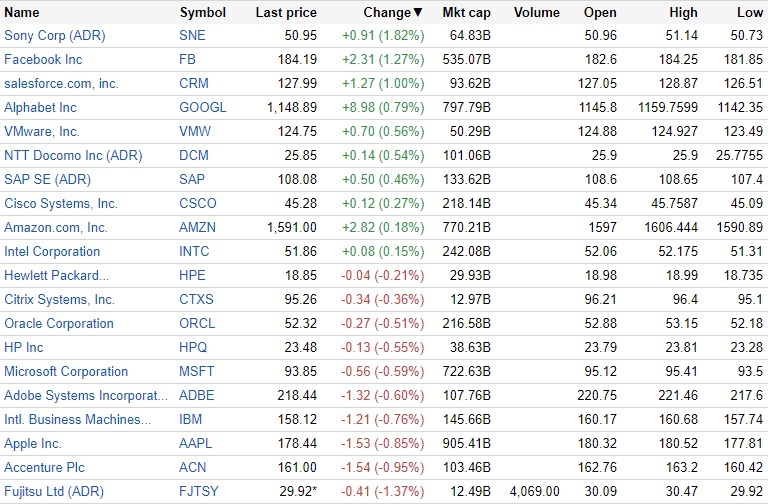Select the VMware, Inc. link

click(42, 131)
